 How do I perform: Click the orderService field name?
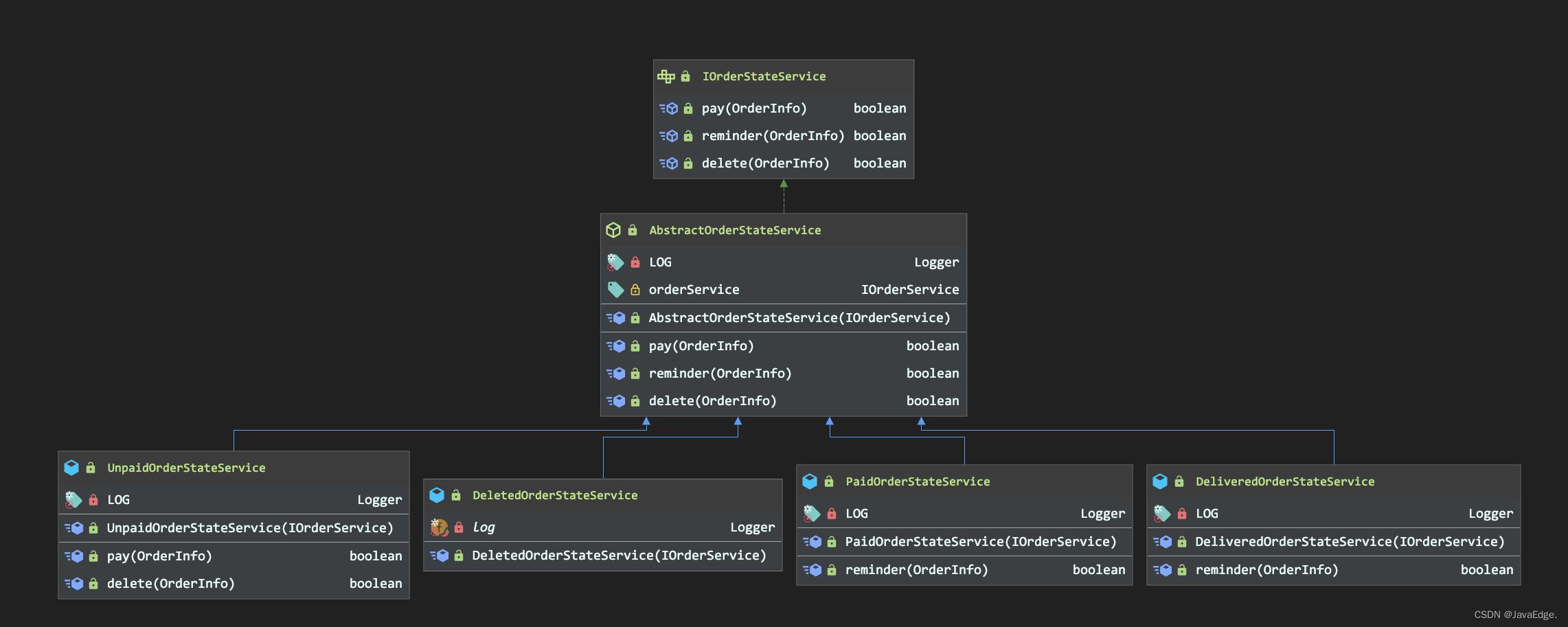point(694,290)
